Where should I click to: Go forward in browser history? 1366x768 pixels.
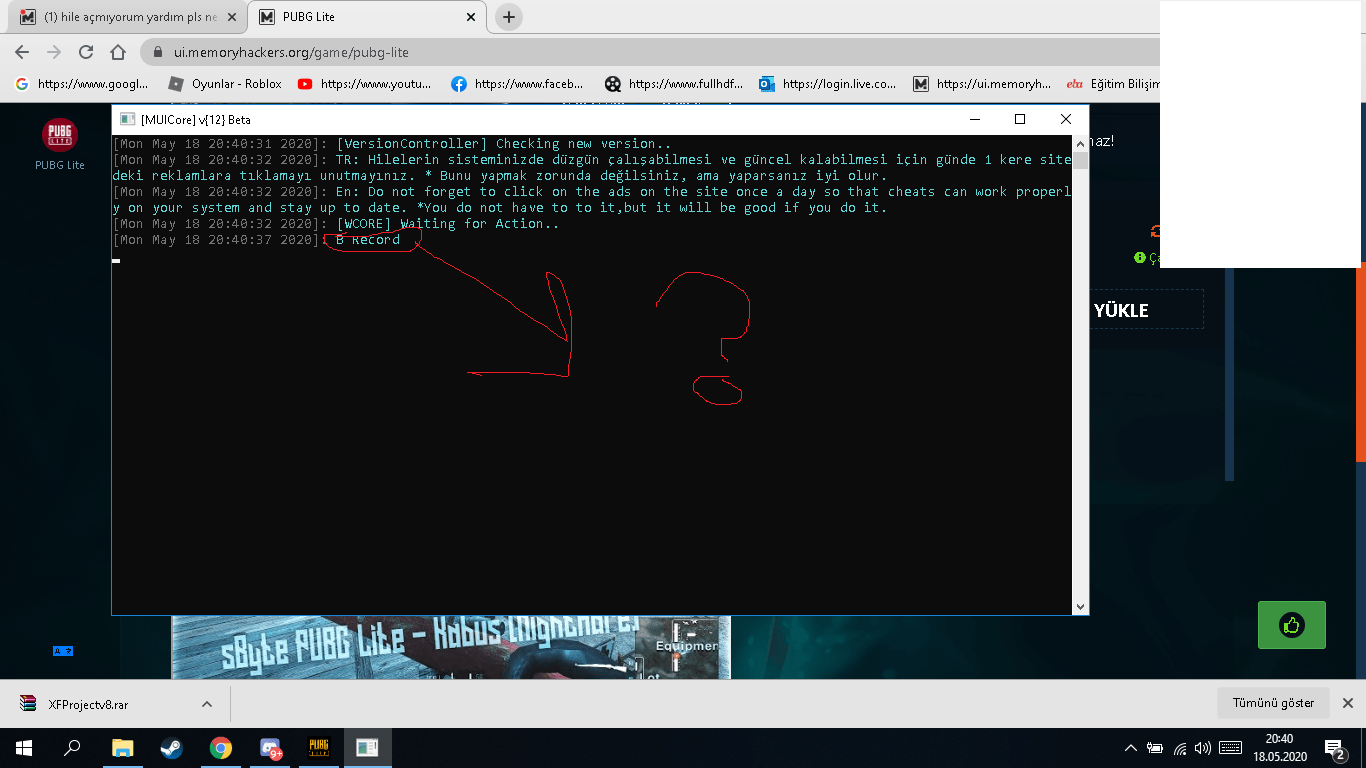[54, 52]
